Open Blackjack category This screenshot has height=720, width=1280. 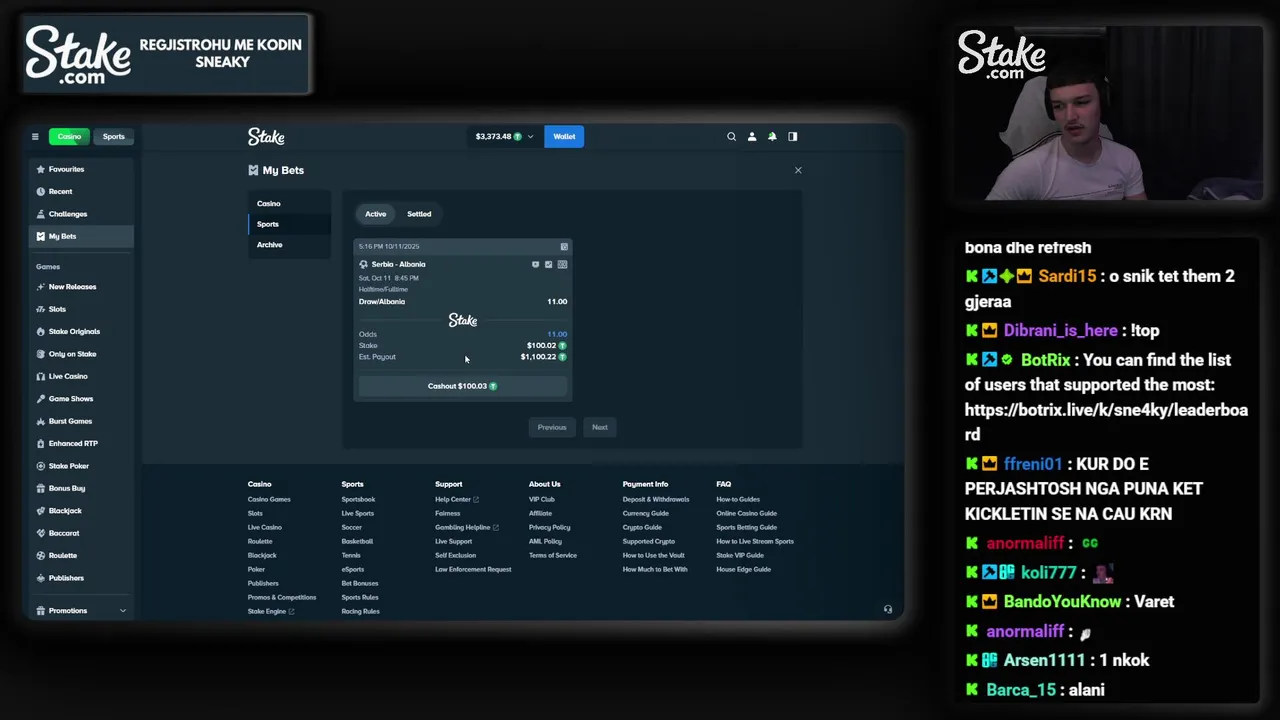(x=81, y=511)
